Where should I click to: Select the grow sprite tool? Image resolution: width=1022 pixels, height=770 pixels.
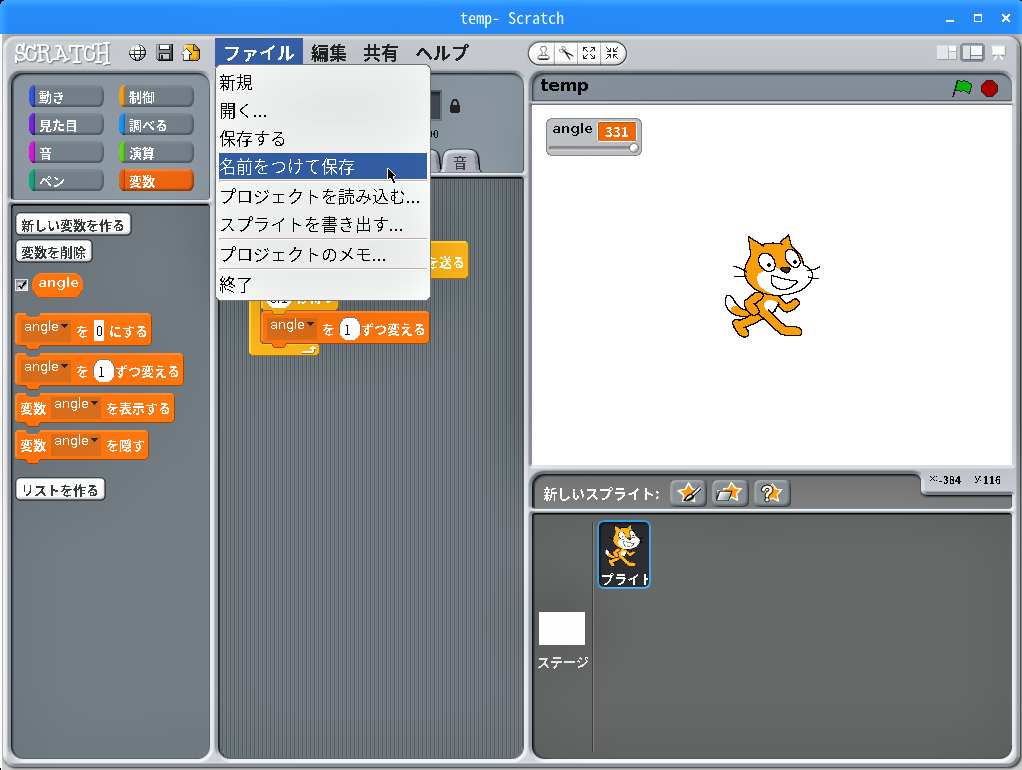[589, 53]
